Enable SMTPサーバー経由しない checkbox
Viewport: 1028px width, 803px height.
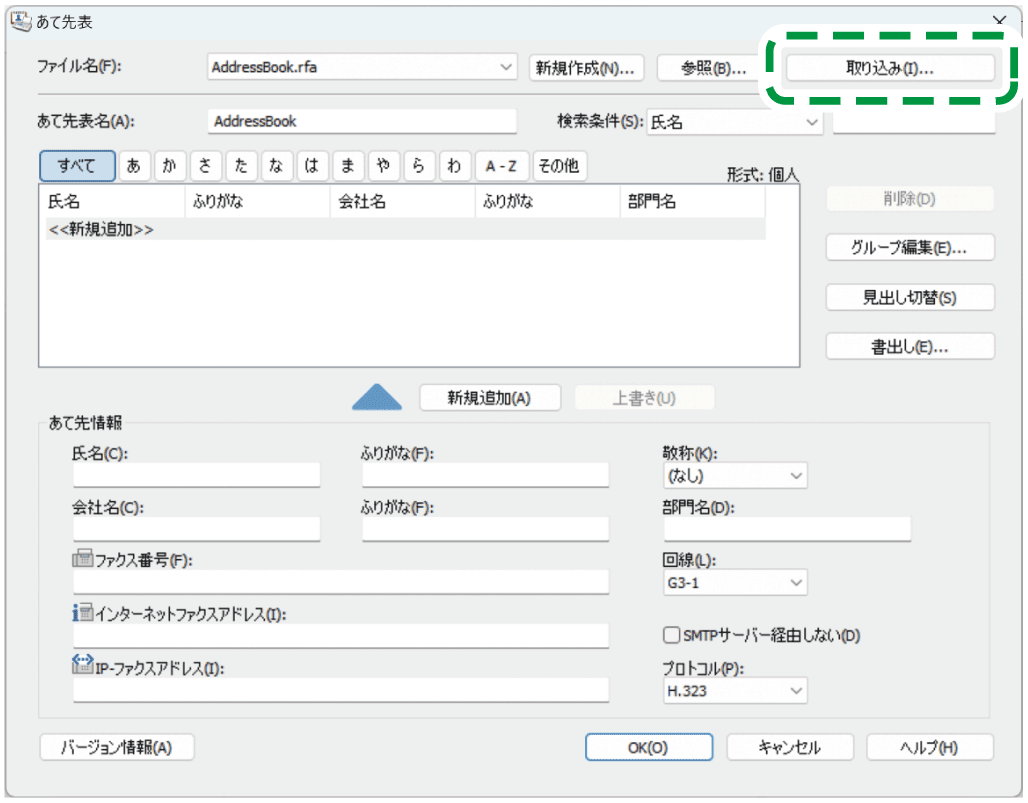point(672,635)
